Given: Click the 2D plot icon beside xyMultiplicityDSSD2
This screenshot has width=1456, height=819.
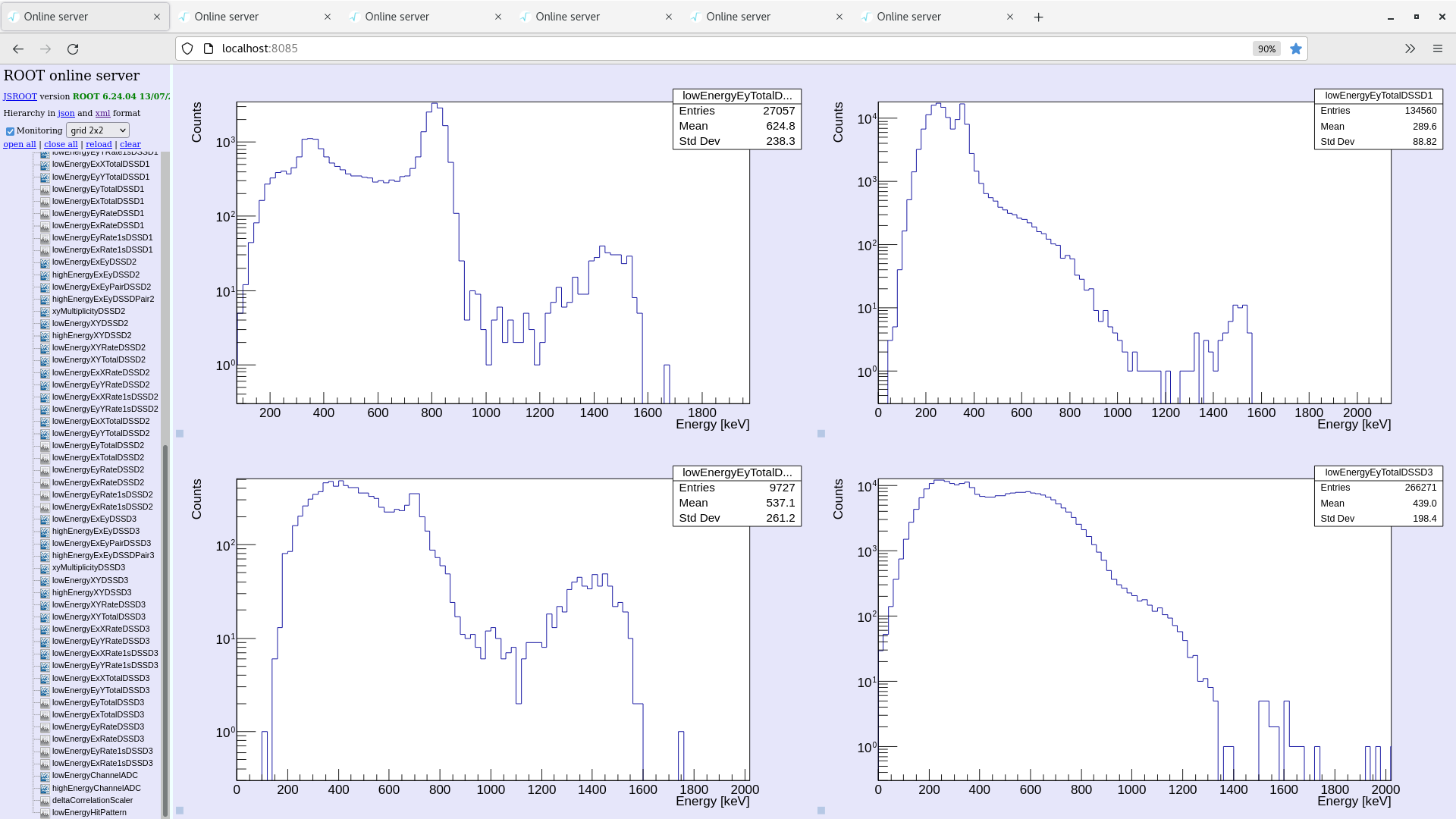Looking at the screenshot, I should (45, 311).
